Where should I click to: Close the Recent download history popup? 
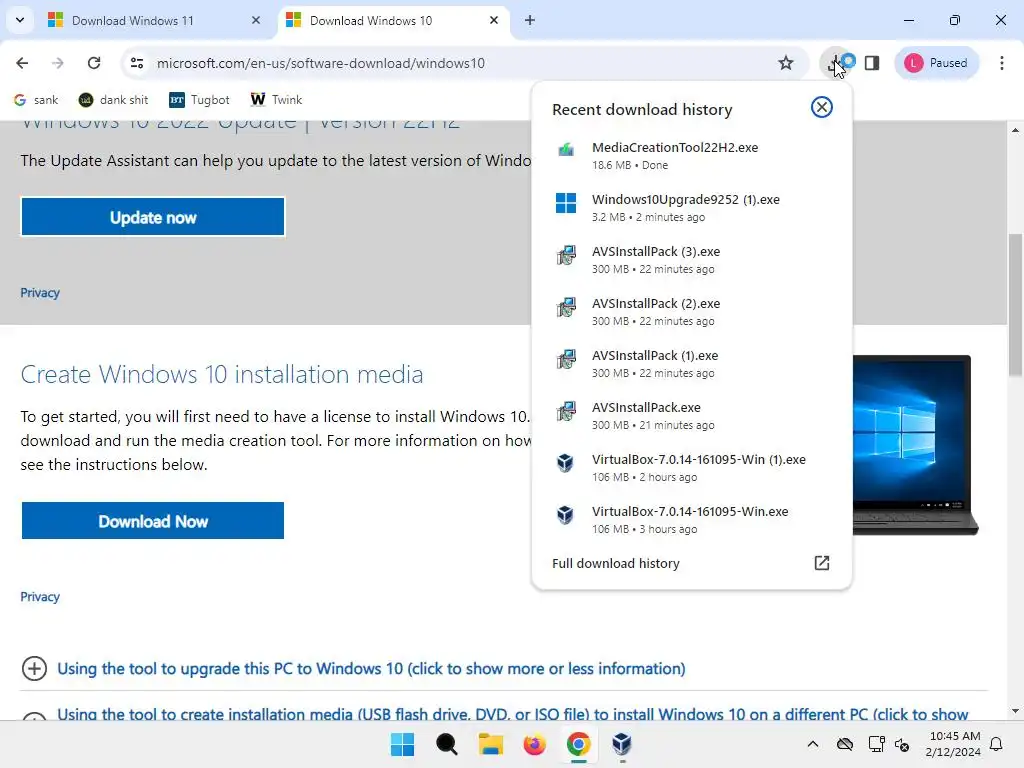tap(822, 107)
